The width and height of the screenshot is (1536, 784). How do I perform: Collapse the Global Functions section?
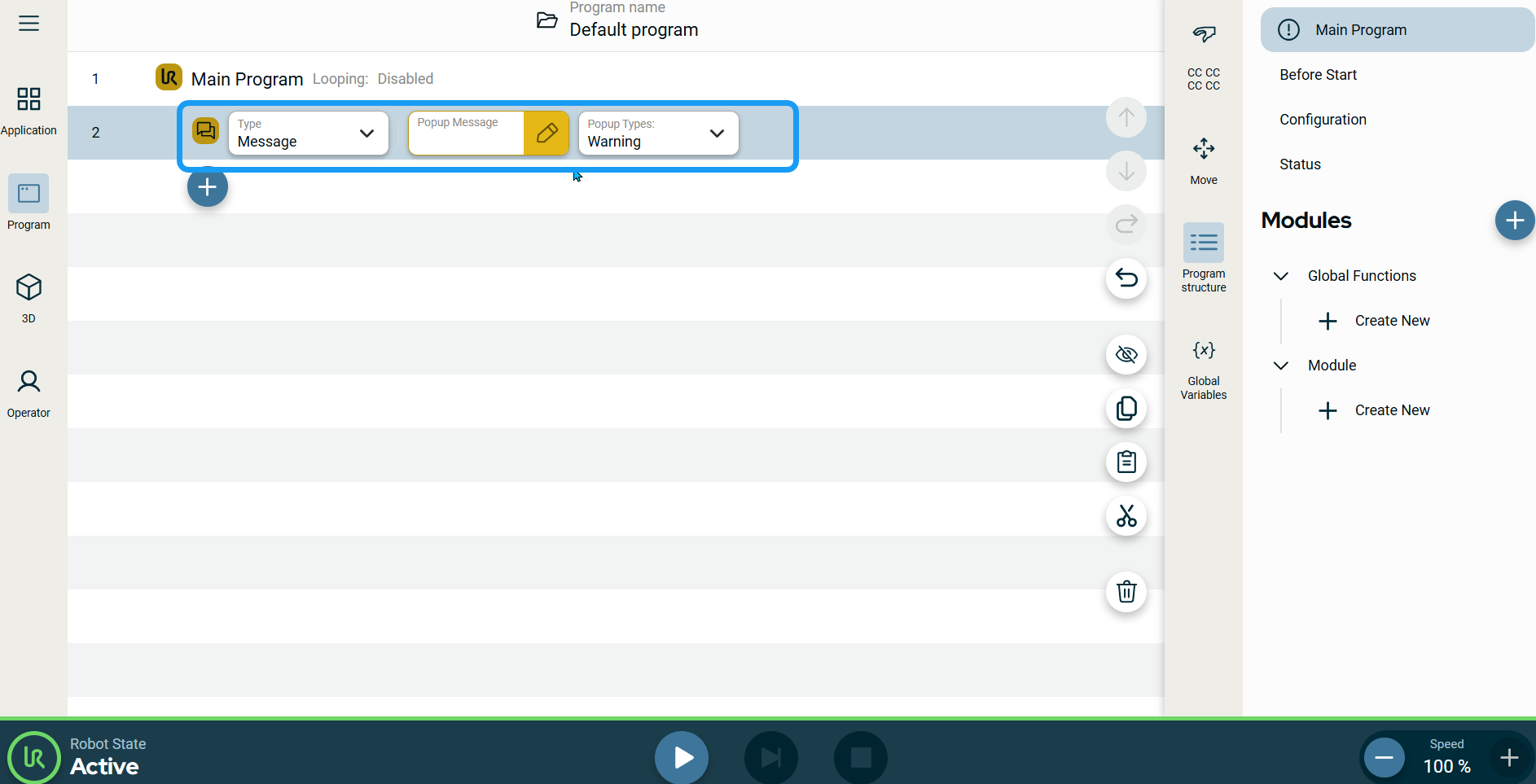click(x=1280, y=276)
